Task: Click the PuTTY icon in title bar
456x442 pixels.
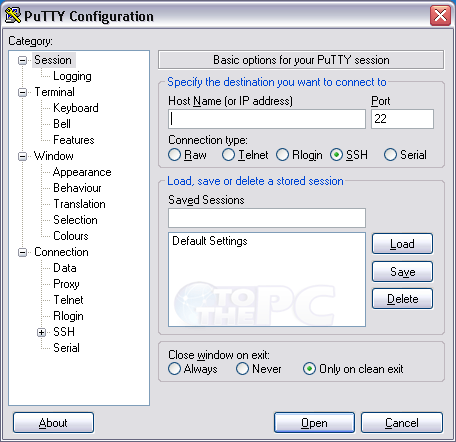Action: [x=13, y=15]
